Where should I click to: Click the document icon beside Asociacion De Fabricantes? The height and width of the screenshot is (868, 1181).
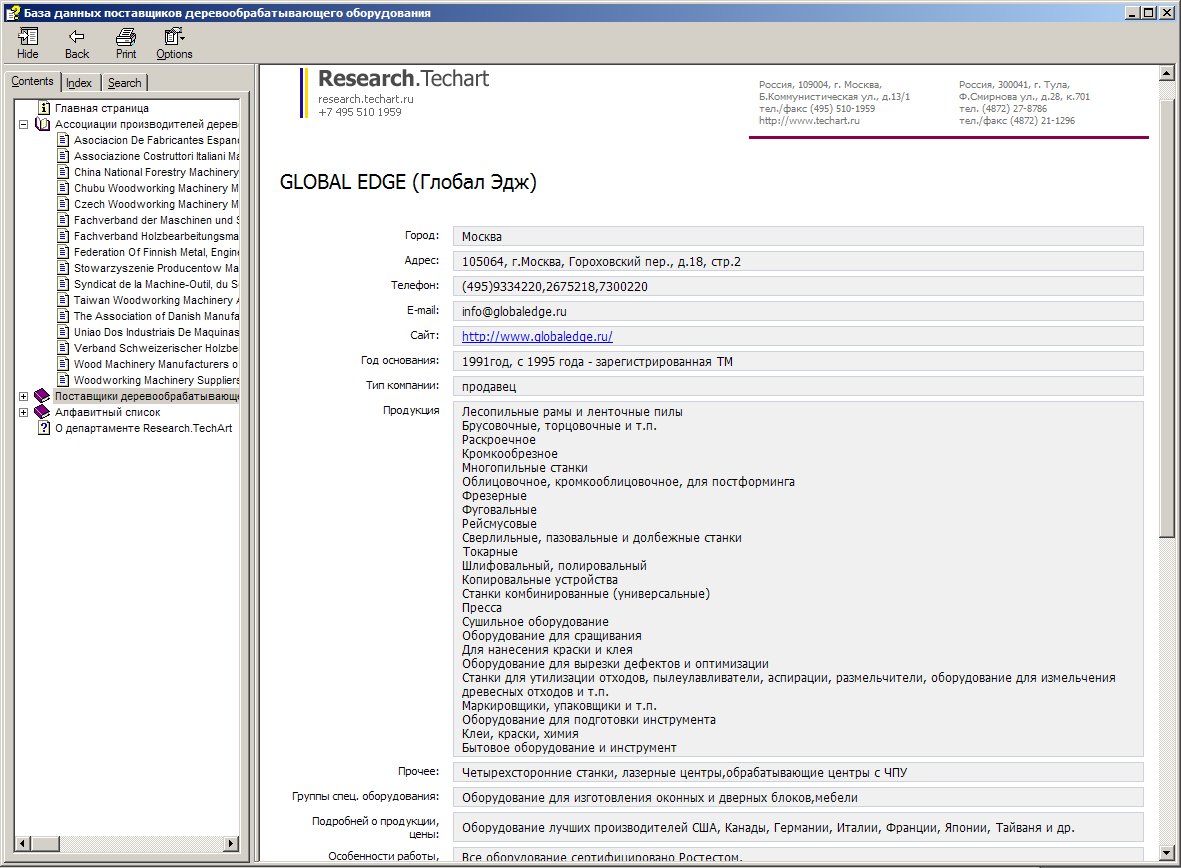[x=63, y=140]
